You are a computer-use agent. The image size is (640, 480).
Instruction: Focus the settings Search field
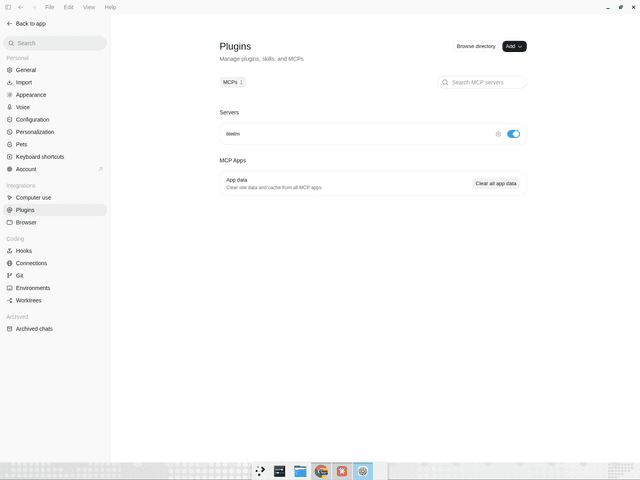[x=55, y=43]
